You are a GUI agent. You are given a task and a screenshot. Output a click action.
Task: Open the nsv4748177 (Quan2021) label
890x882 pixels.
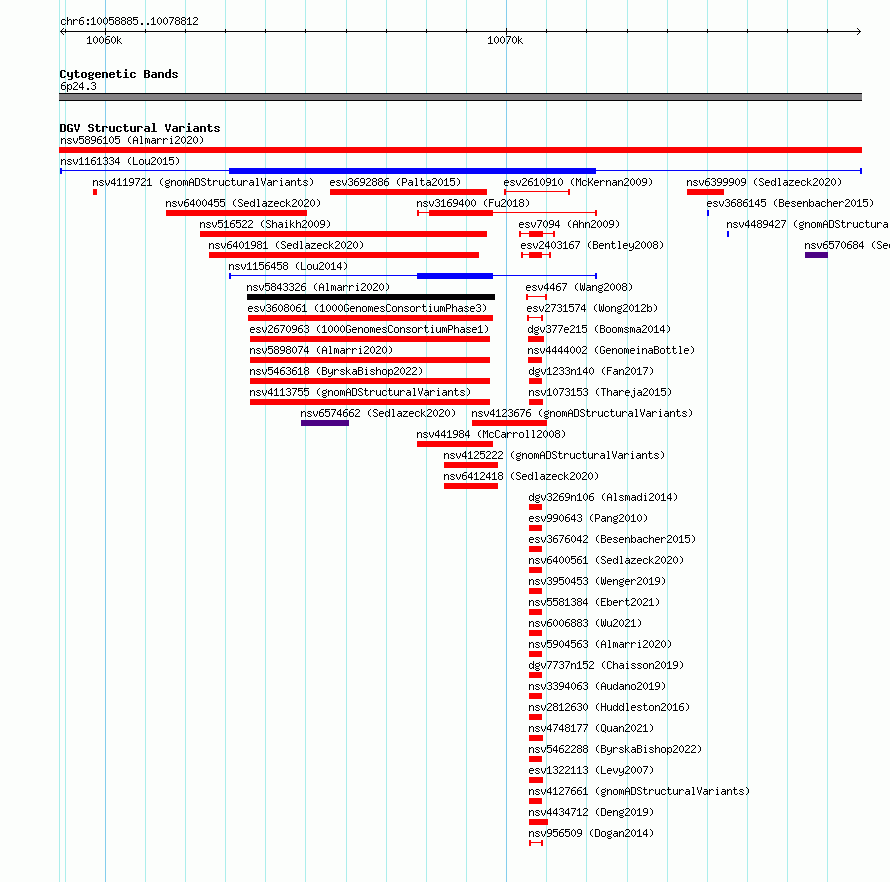pyautogui.click(x=591, y=728)
